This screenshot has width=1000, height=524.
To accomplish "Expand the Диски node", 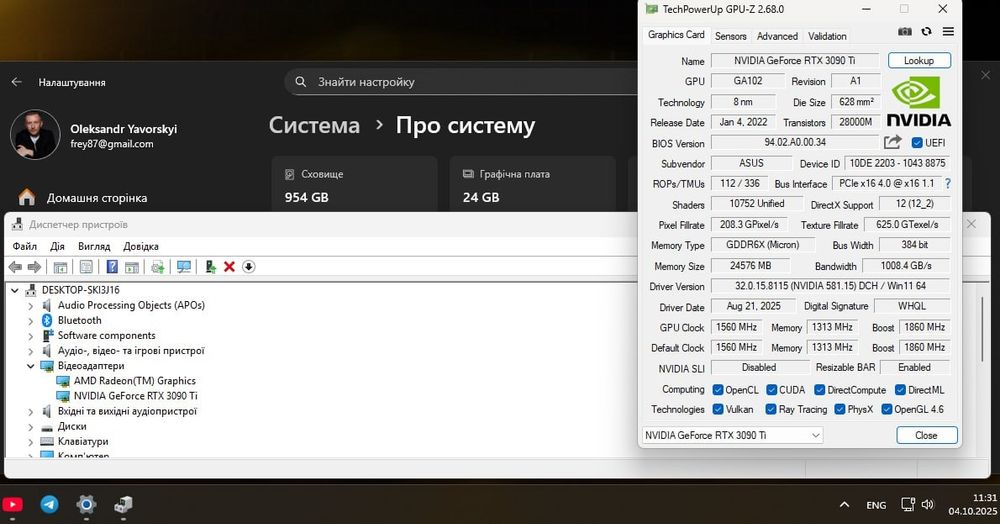I will click(31, 426).
